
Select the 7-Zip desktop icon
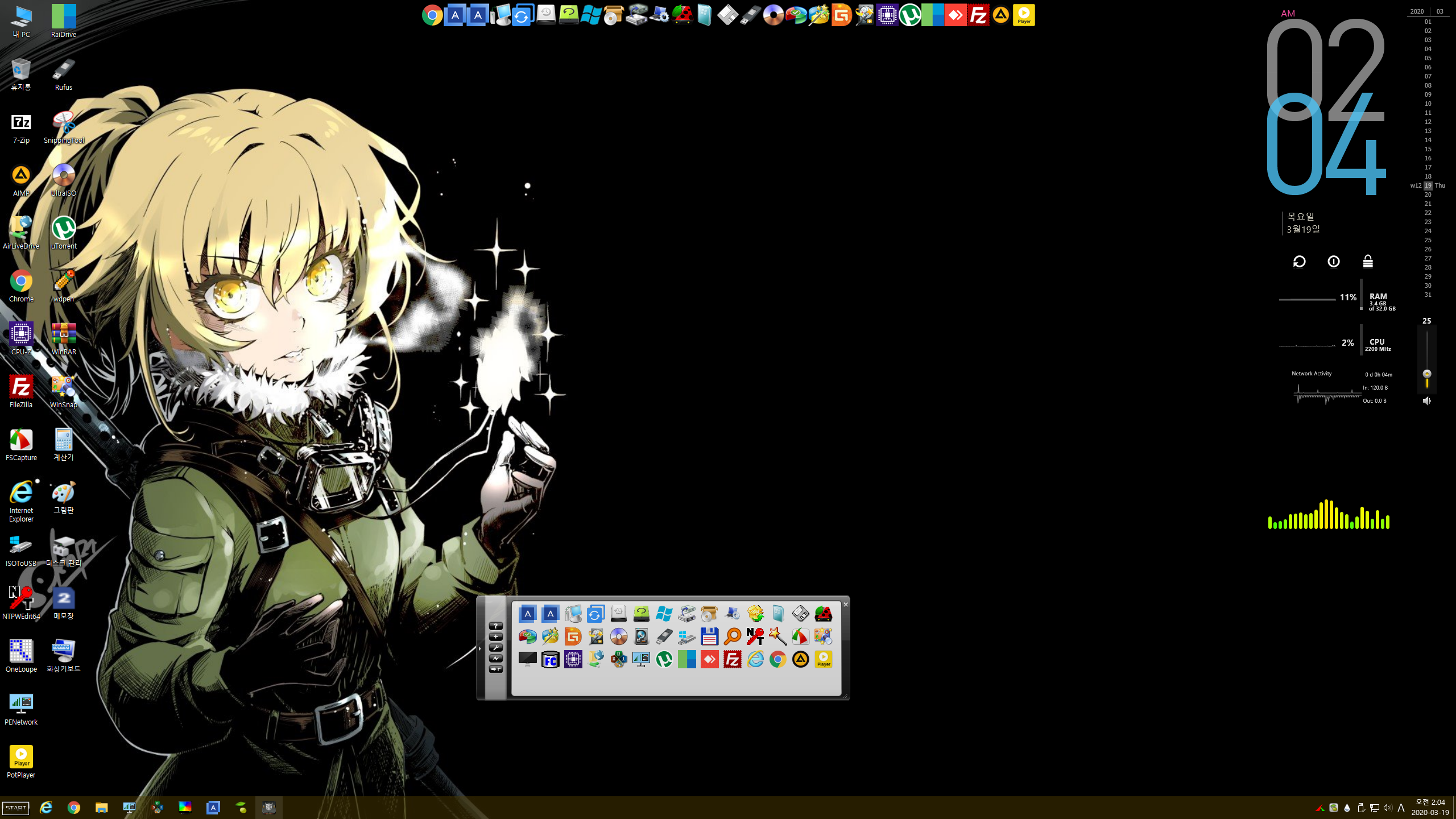[x=21, y=127]
